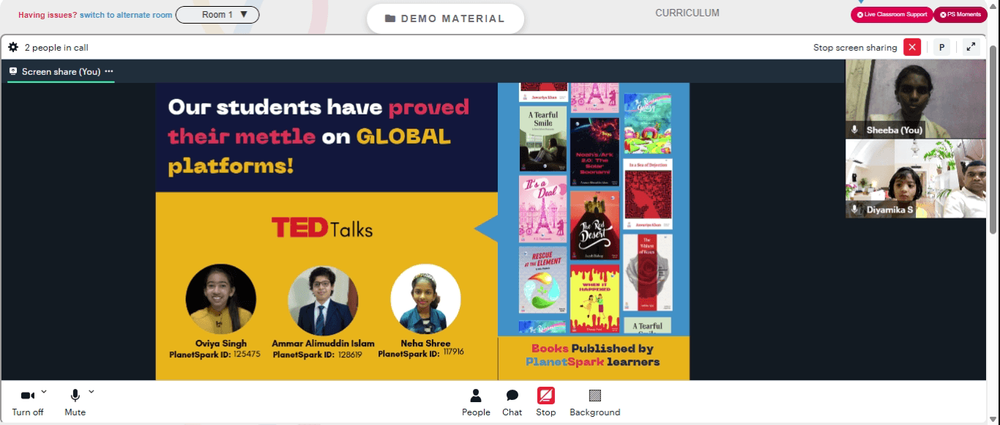Image resolution: width=1000 pixels, height=425 pixels.
Task: Click the Having issues? text
Action: pyautogui.click(x=48, y=15)
